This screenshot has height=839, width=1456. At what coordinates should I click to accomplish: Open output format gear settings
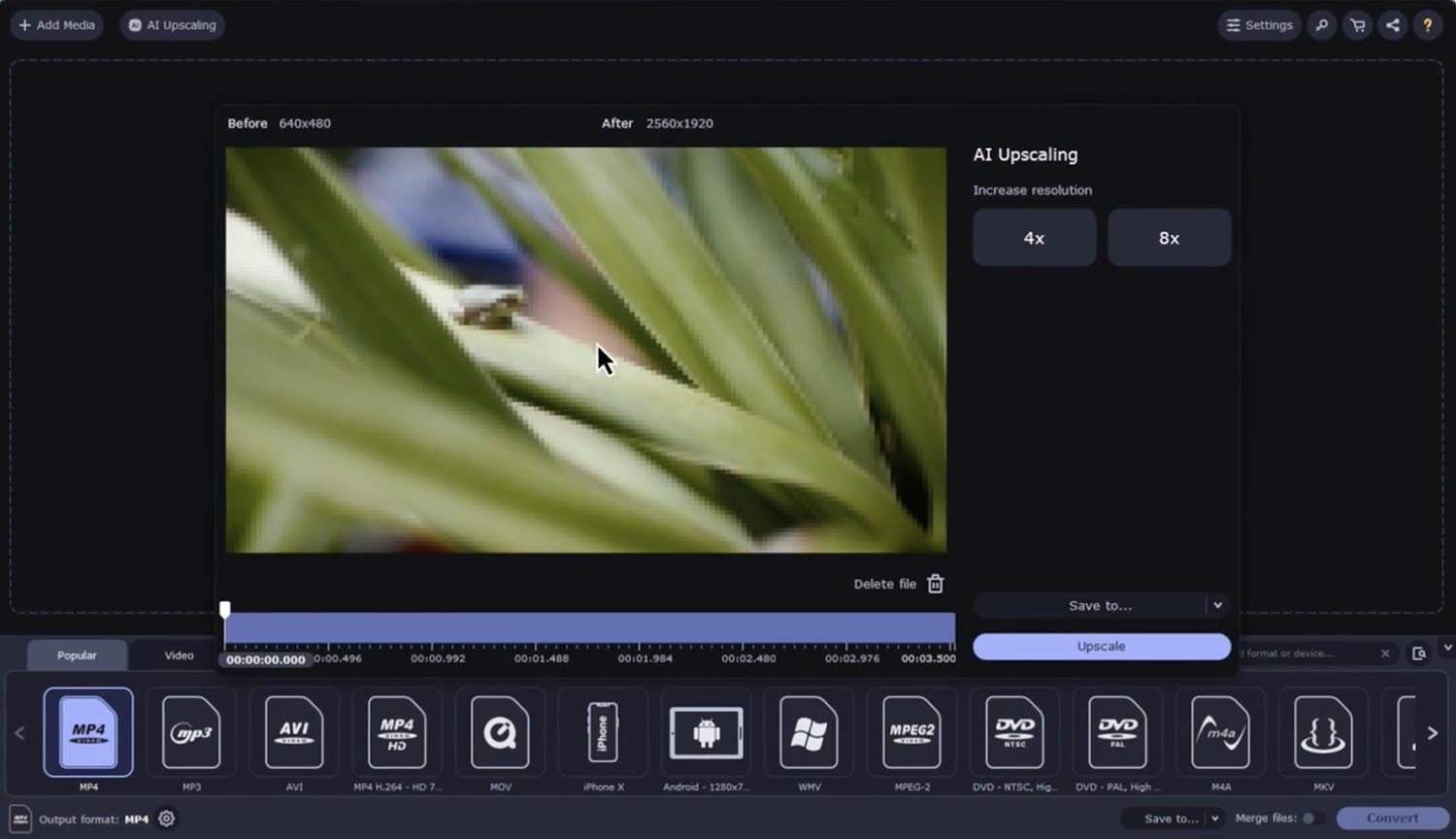click(166, 819)
